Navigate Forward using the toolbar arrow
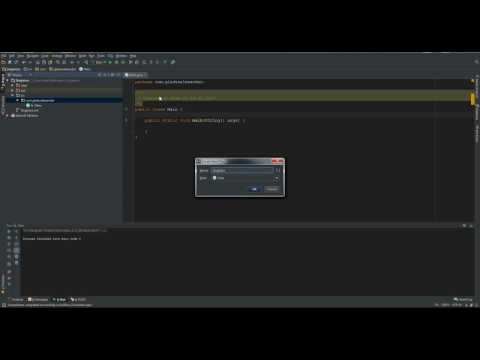This screenshot has width=480, height=360. 78,62
